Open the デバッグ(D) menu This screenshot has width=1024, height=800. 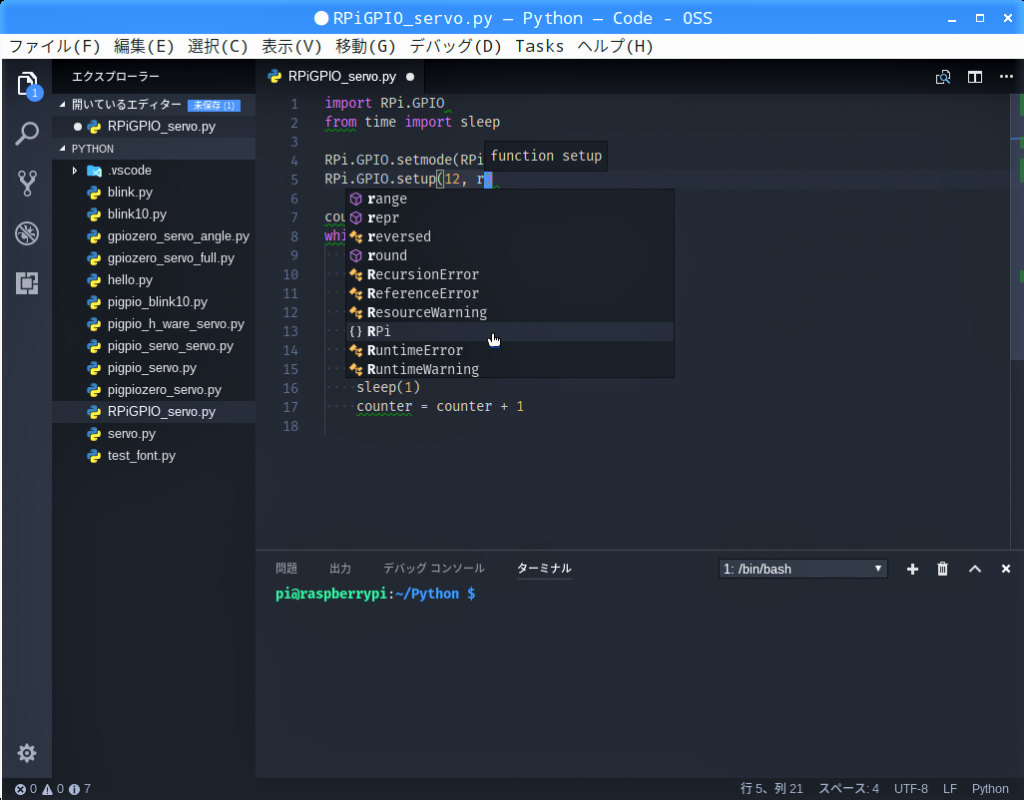[x=455, y=46]
